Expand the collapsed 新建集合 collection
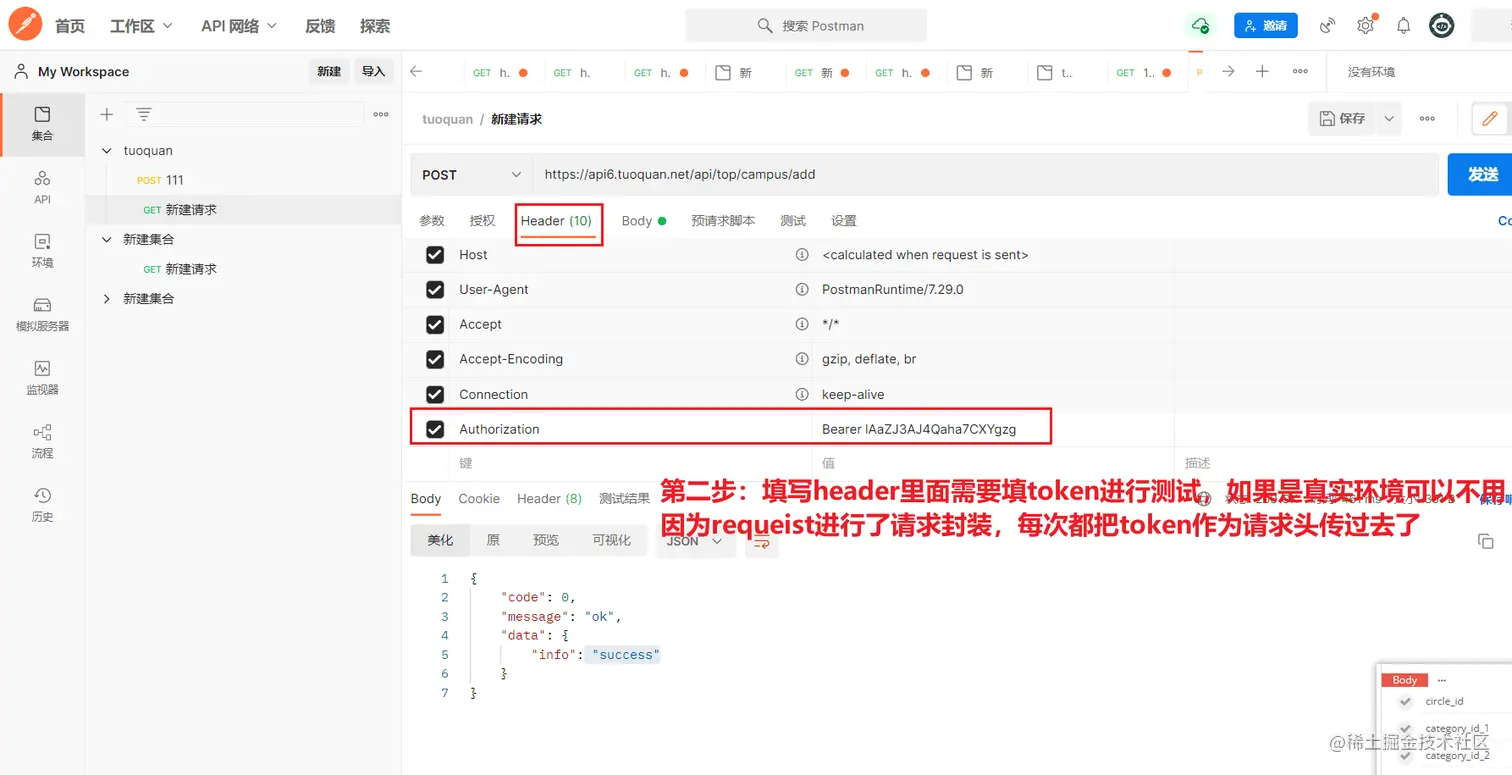Image resolution: width=1512 pixels, height=775 pixels. [x=107, y=299]
